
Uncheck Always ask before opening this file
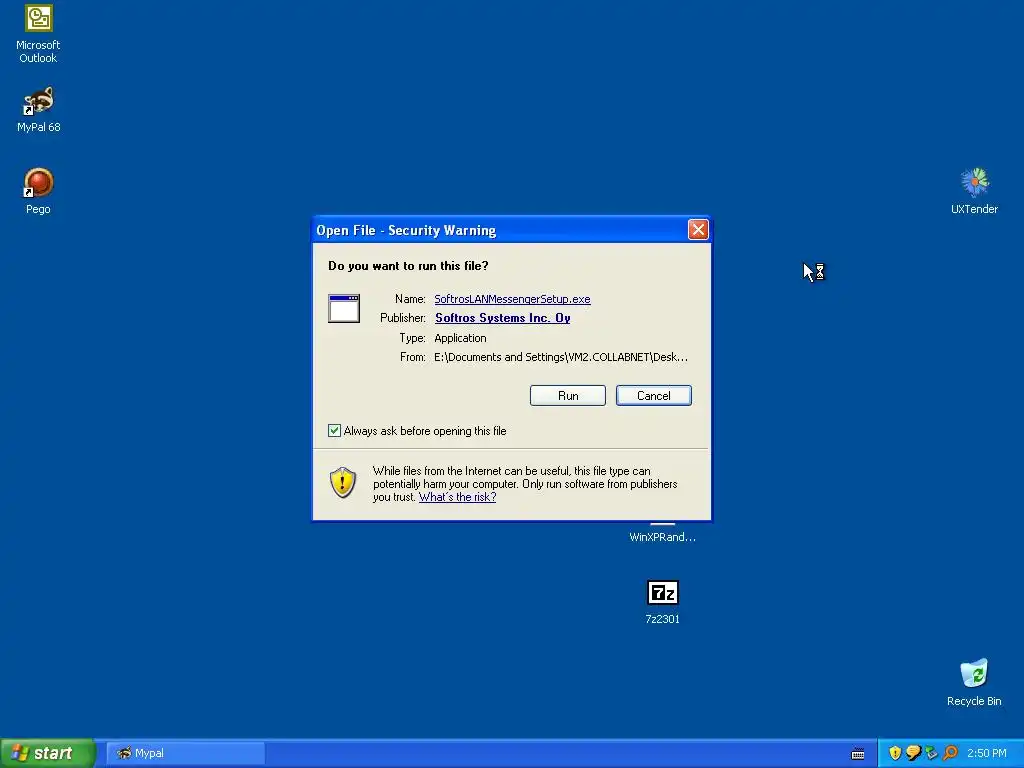tap(334, 430)
